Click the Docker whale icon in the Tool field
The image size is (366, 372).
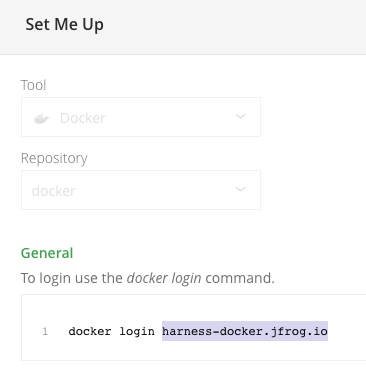tap(42, 118)
